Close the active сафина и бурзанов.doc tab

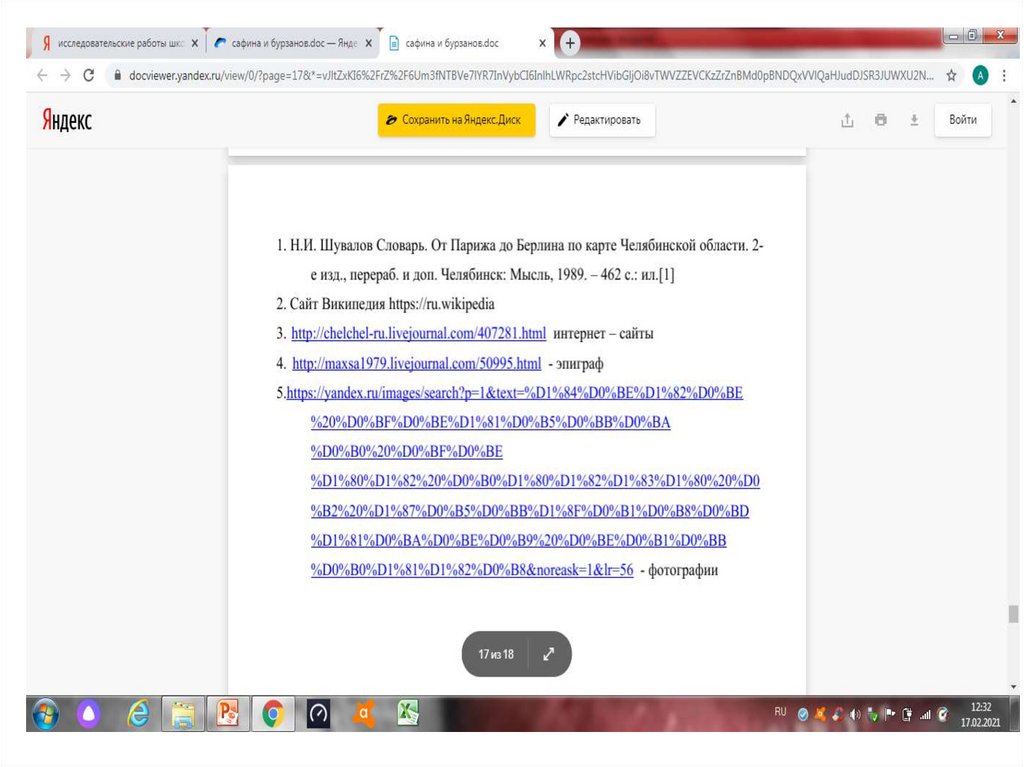pos(543,43)
